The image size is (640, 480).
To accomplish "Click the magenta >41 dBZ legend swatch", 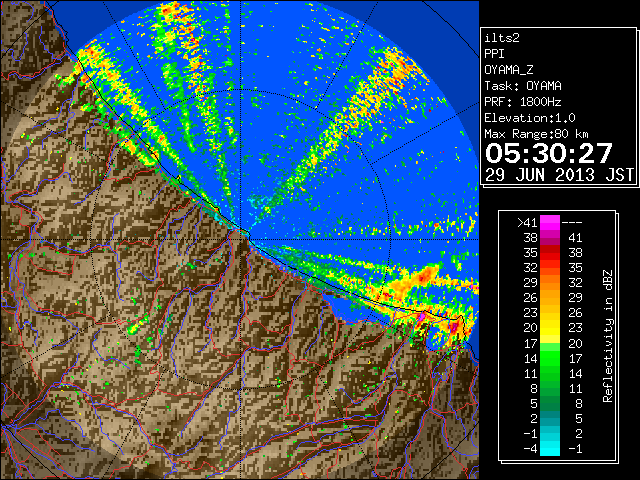I will 550,222.
